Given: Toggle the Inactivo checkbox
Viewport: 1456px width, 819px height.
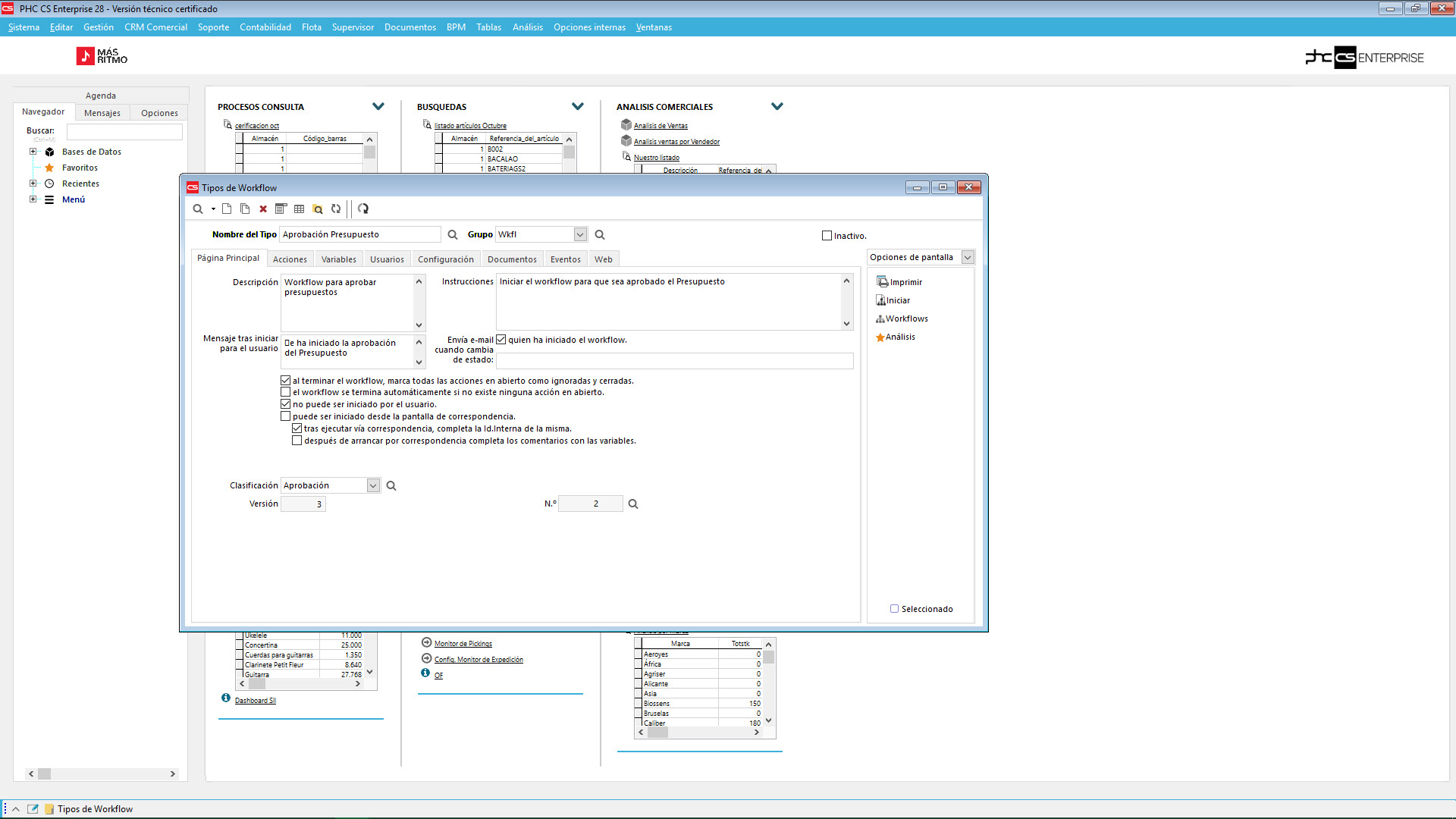Looking at the screenshot, I should [x=827, y=236].
